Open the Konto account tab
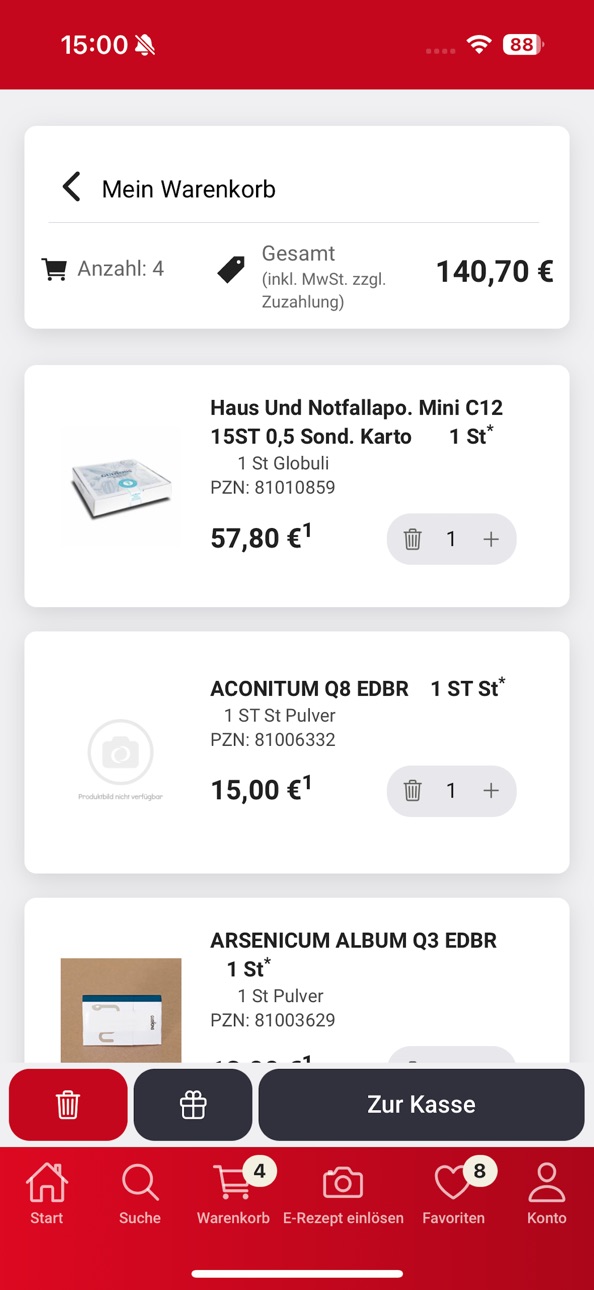Screen dimensions: 594x1290 pos(547,1194)
